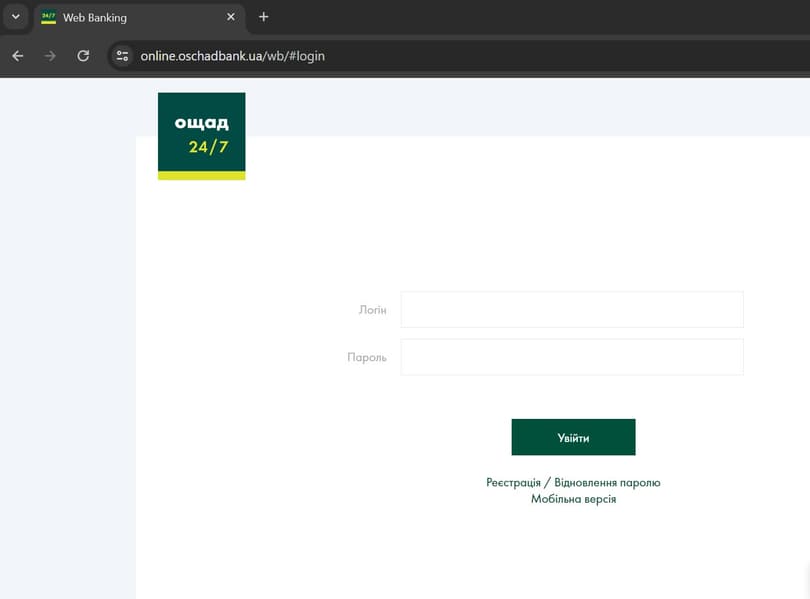This screenshot has width=810, height=599.
Task: Expand the tab search chevron
Action: point(15,17)
